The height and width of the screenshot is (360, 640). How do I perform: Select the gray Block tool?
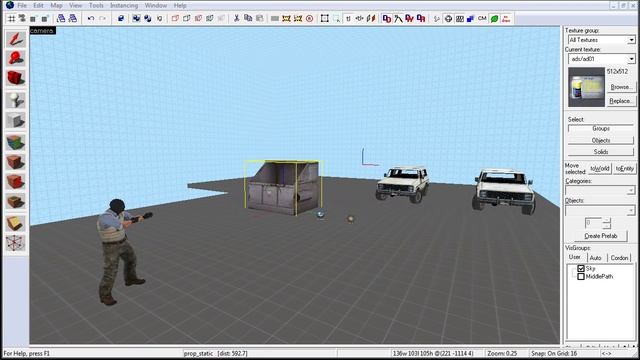[16, 120]
